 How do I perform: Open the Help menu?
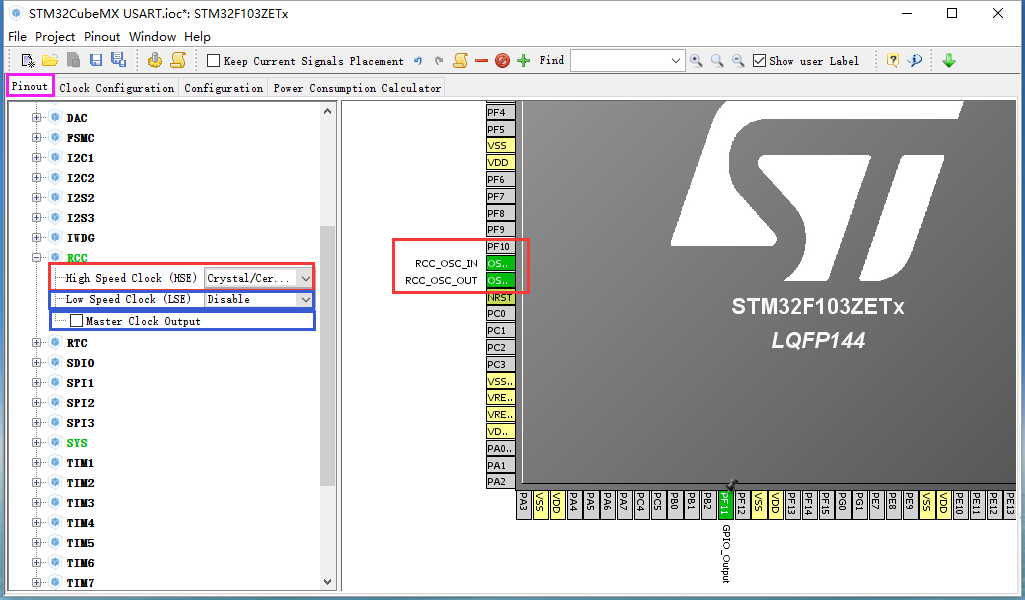click(x=197, y=37)
